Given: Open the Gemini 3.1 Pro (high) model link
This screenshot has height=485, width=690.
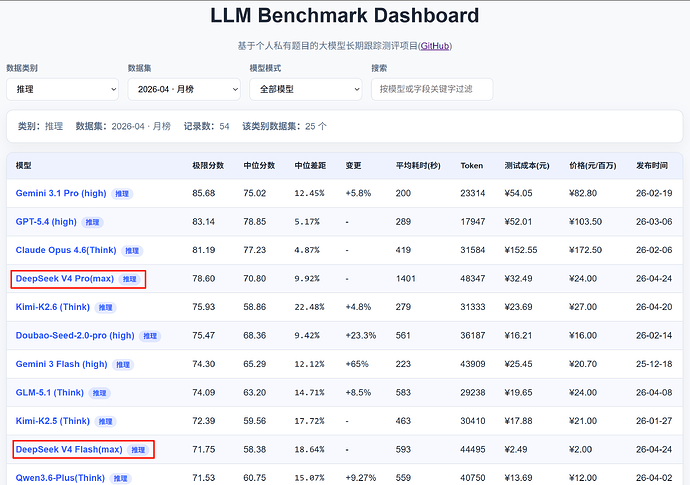Looking at the screenshot, I should (61, 193).
